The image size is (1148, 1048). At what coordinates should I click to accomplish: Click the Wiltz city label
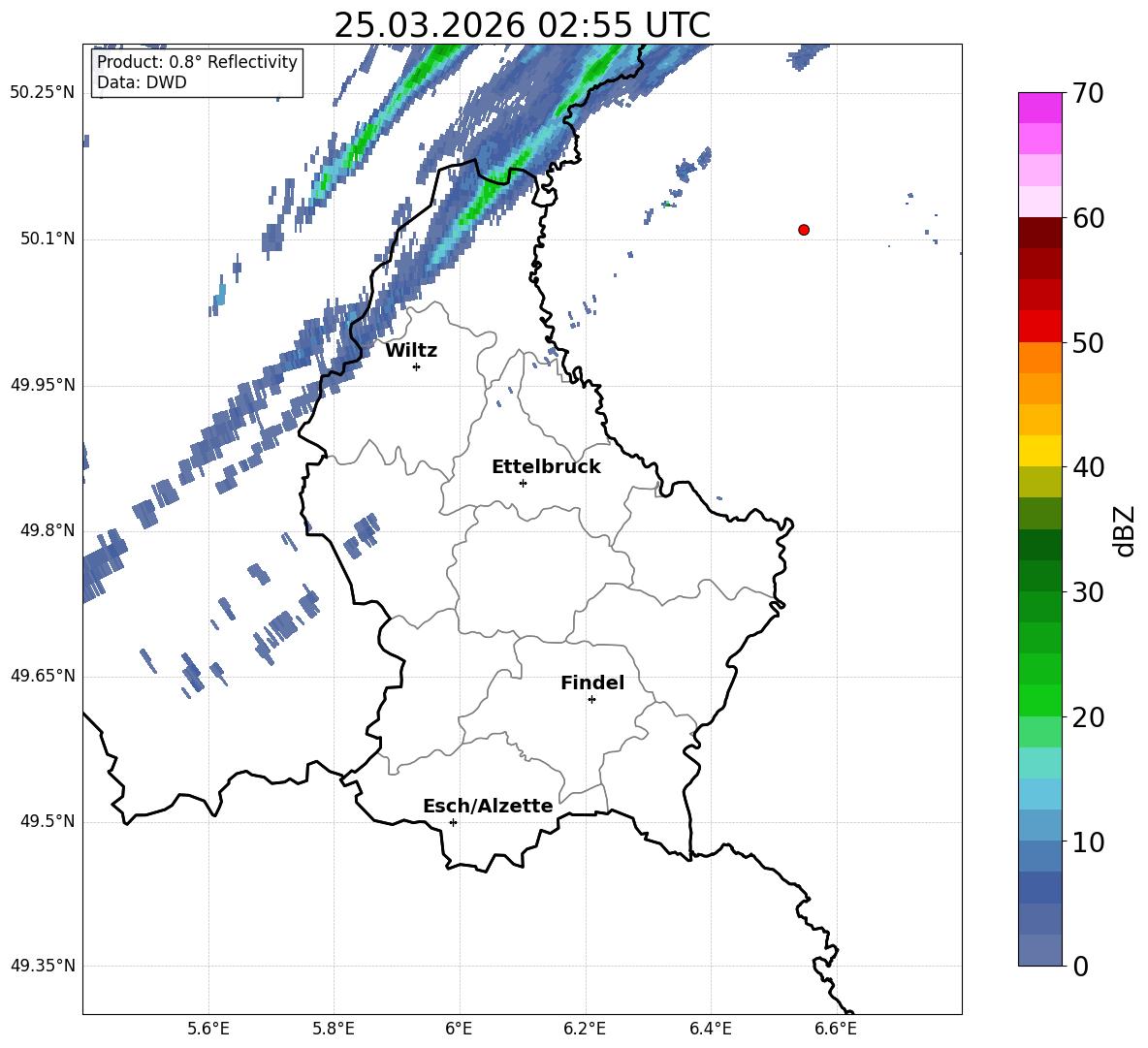(411, 351)
